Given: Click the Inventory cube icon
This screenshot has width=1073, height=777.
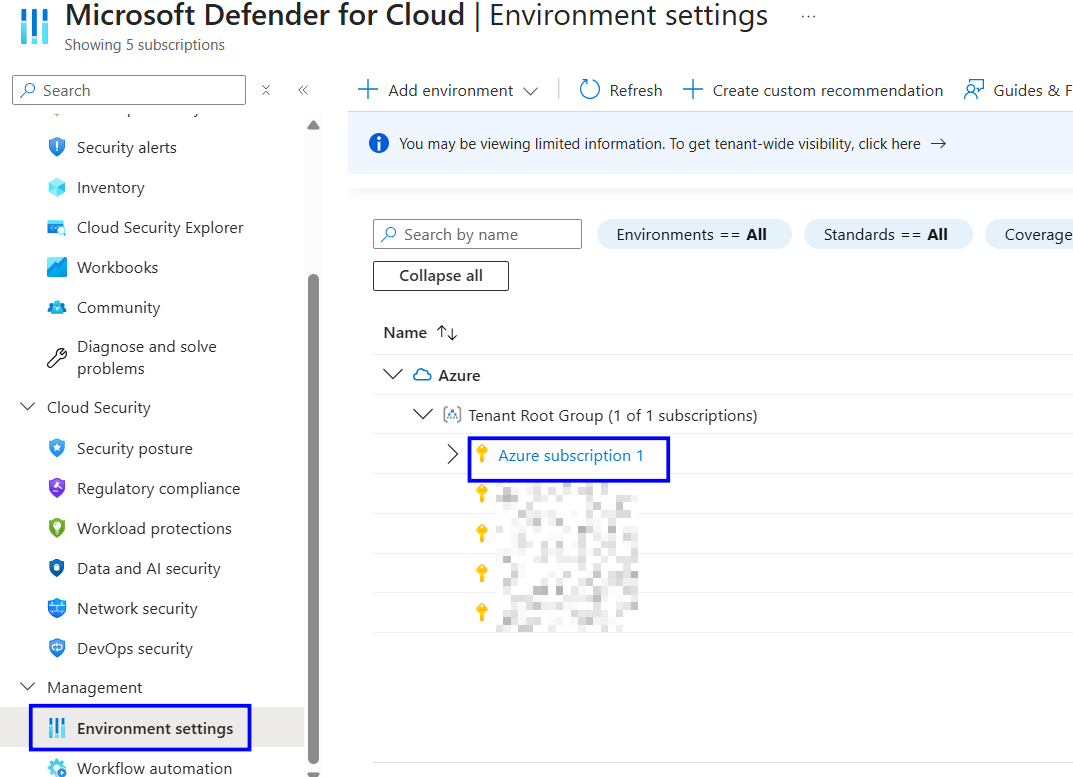Looking at the screenshot, I should 57,188.
